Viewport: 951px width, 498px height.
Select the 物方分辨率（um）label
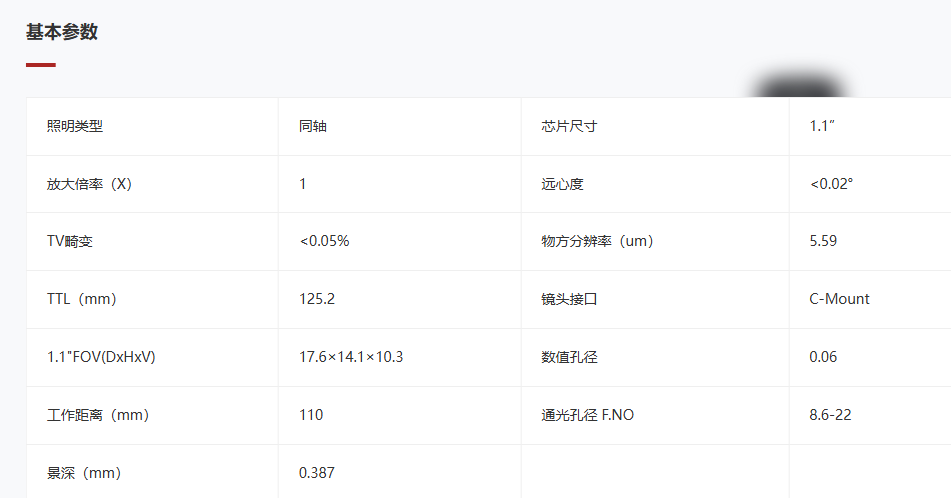597,241
